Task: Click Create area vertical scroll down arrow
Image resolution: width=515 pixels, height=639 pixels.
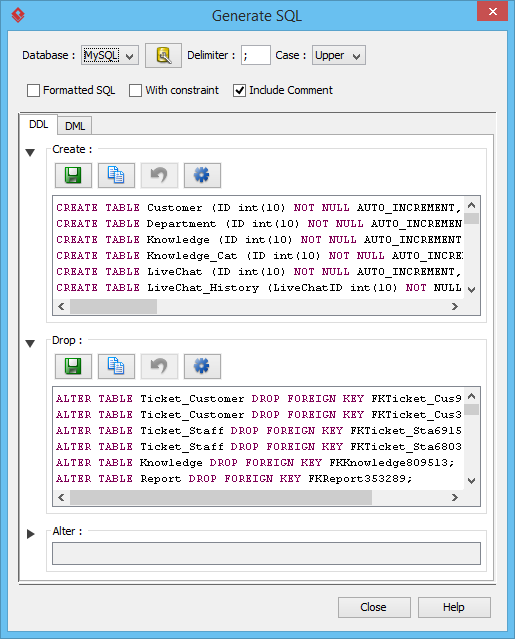Action: [x=472, y=290]
